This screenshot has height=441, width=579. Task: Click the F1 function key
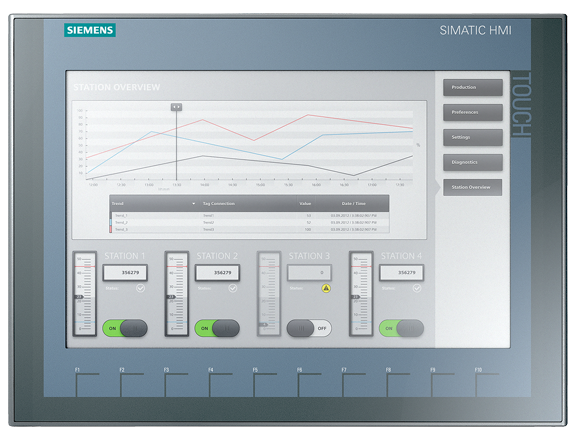pyautogui.click(x=87, y=384)
